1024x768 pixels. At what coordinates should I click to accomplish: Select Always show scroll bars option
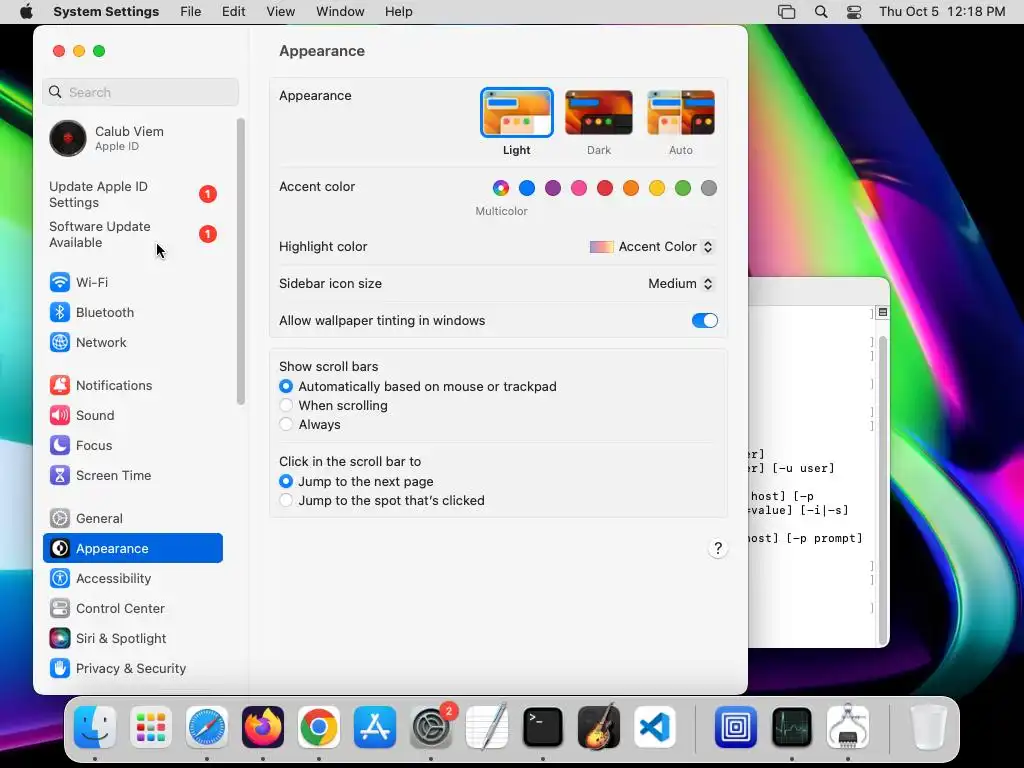pyautogui.click(x=286, y=424)
